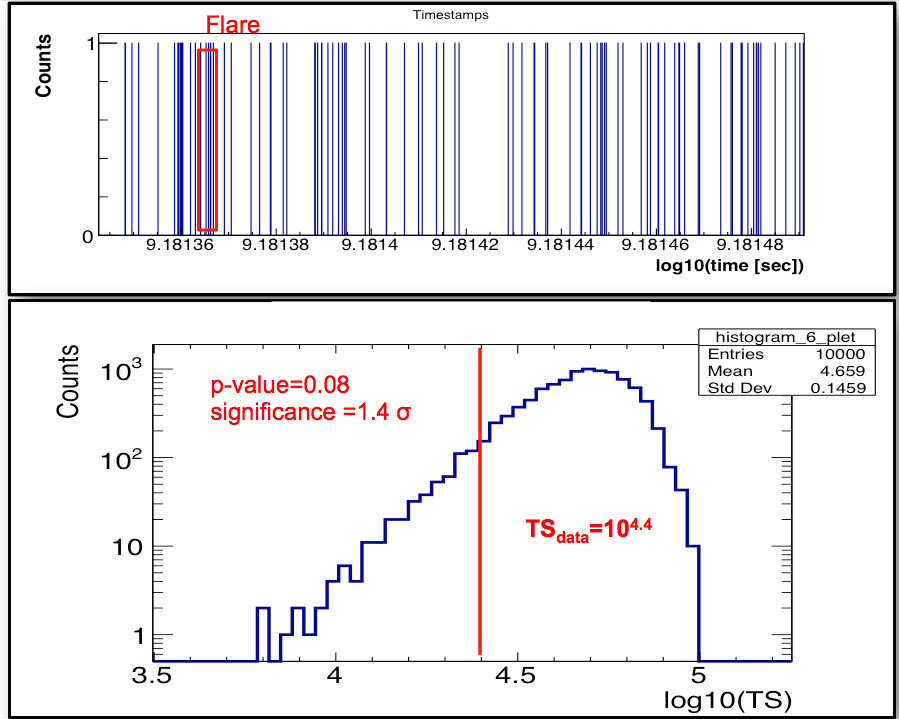The width and height of the screenshot is (899, 719).
Task: Click the 'p-value=0.08' annotation
Action: (x=280, y=385)
